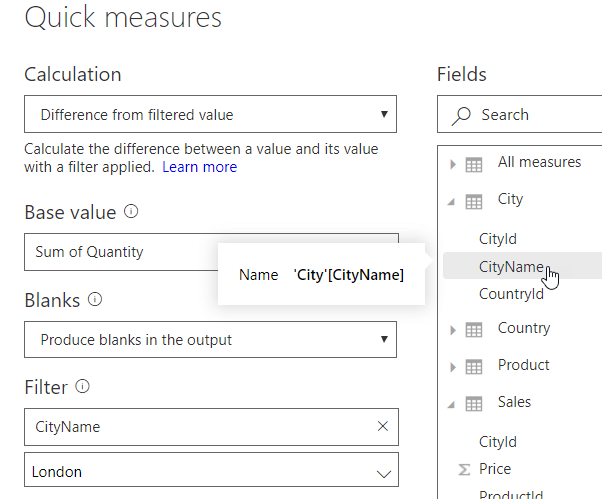The image size is (602, 499).
Task: Expand the All measures node
Action: [452, 163]
